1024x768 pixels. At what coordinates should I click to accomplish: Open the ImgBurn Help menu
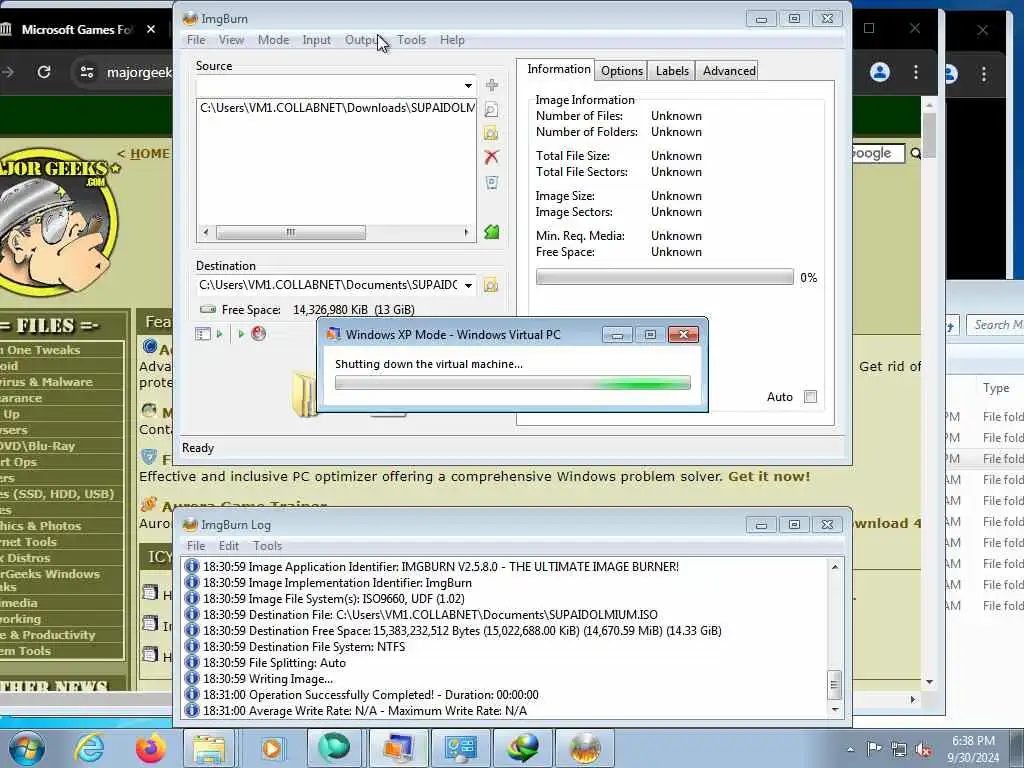[452, 40]
